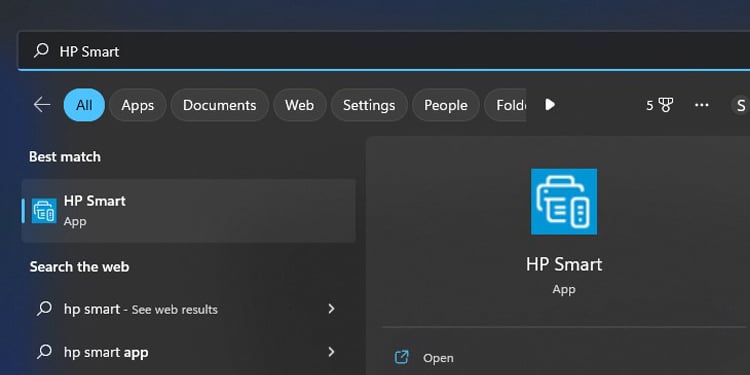Click the 'Best match' heading
This screenshot has width=750, height=375.
(x=65, y=157)
